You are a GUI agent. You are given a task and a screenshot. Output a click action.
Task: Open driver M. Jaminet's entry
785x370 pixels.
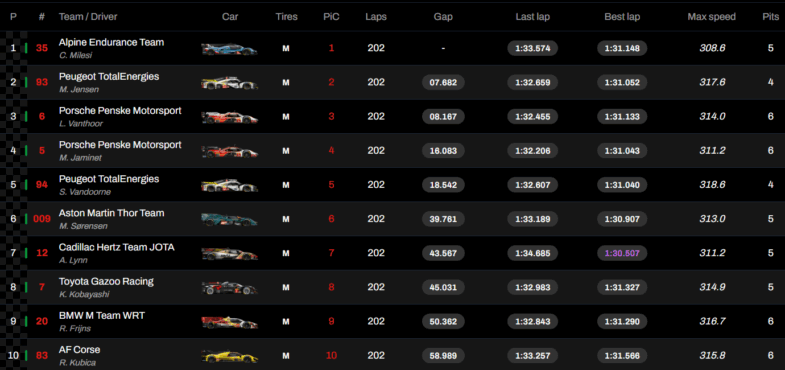click(76, 157)
